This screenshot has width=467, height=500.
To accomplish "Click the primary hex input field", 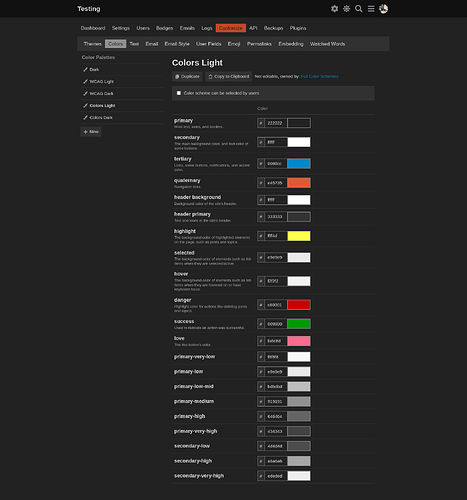I will click(276, 123).
